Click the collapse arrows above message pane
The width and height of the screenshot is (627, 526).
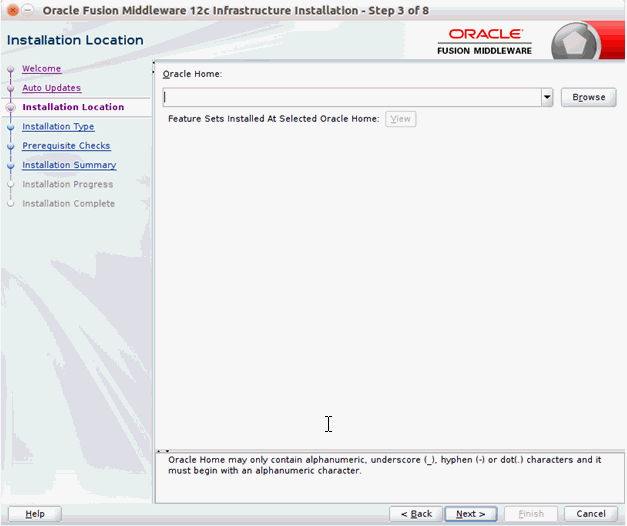click(x=163, y=451)
